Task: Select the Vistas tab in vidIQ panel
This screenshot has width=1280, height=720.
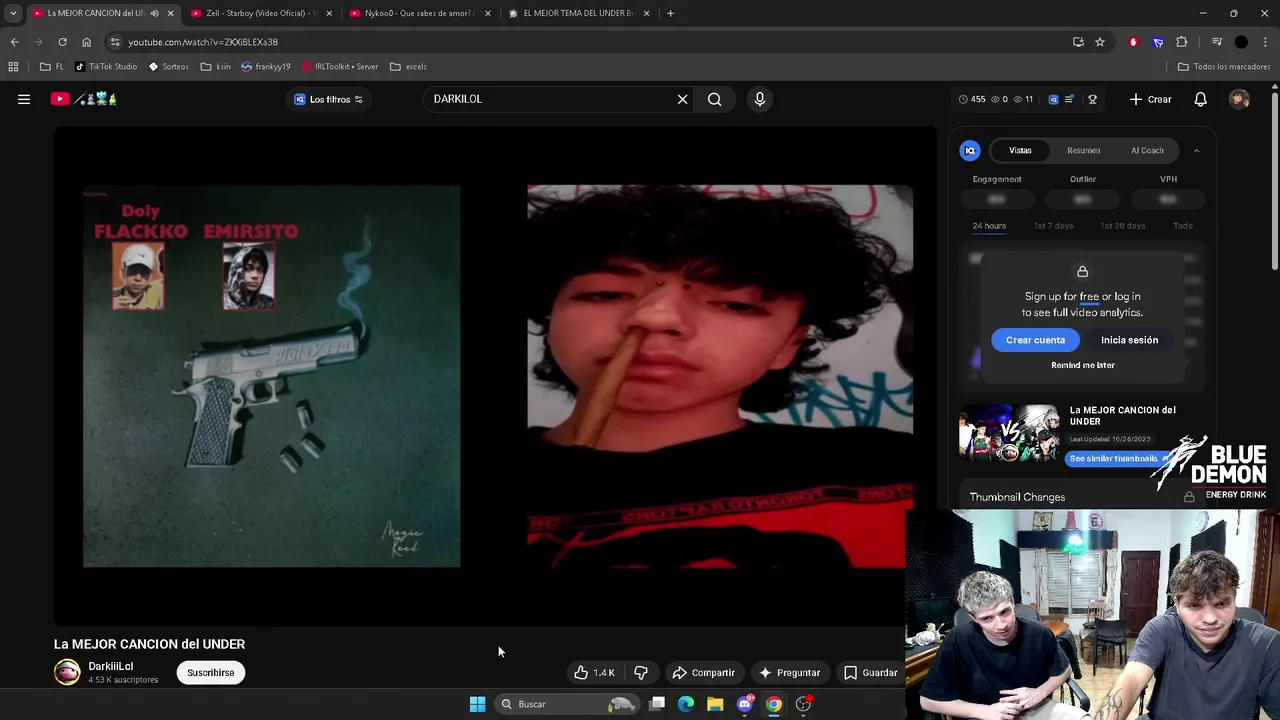Action: [x=1020, y=151]
